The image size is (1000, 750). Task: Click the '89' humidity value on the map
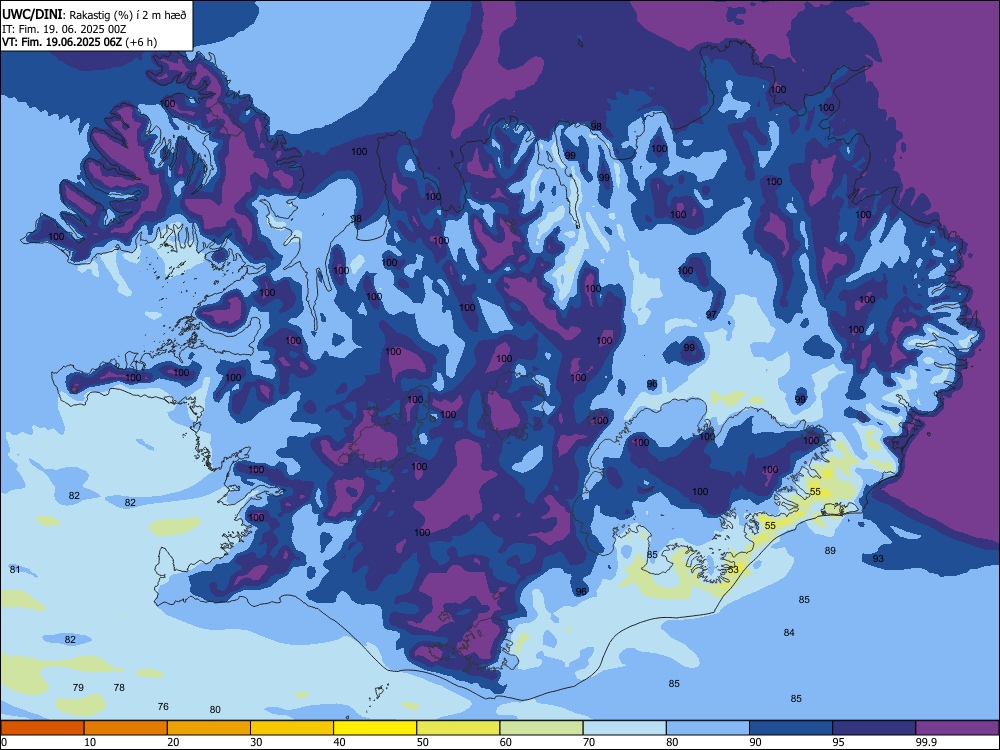pyautogui.click(x=830, y=550)
